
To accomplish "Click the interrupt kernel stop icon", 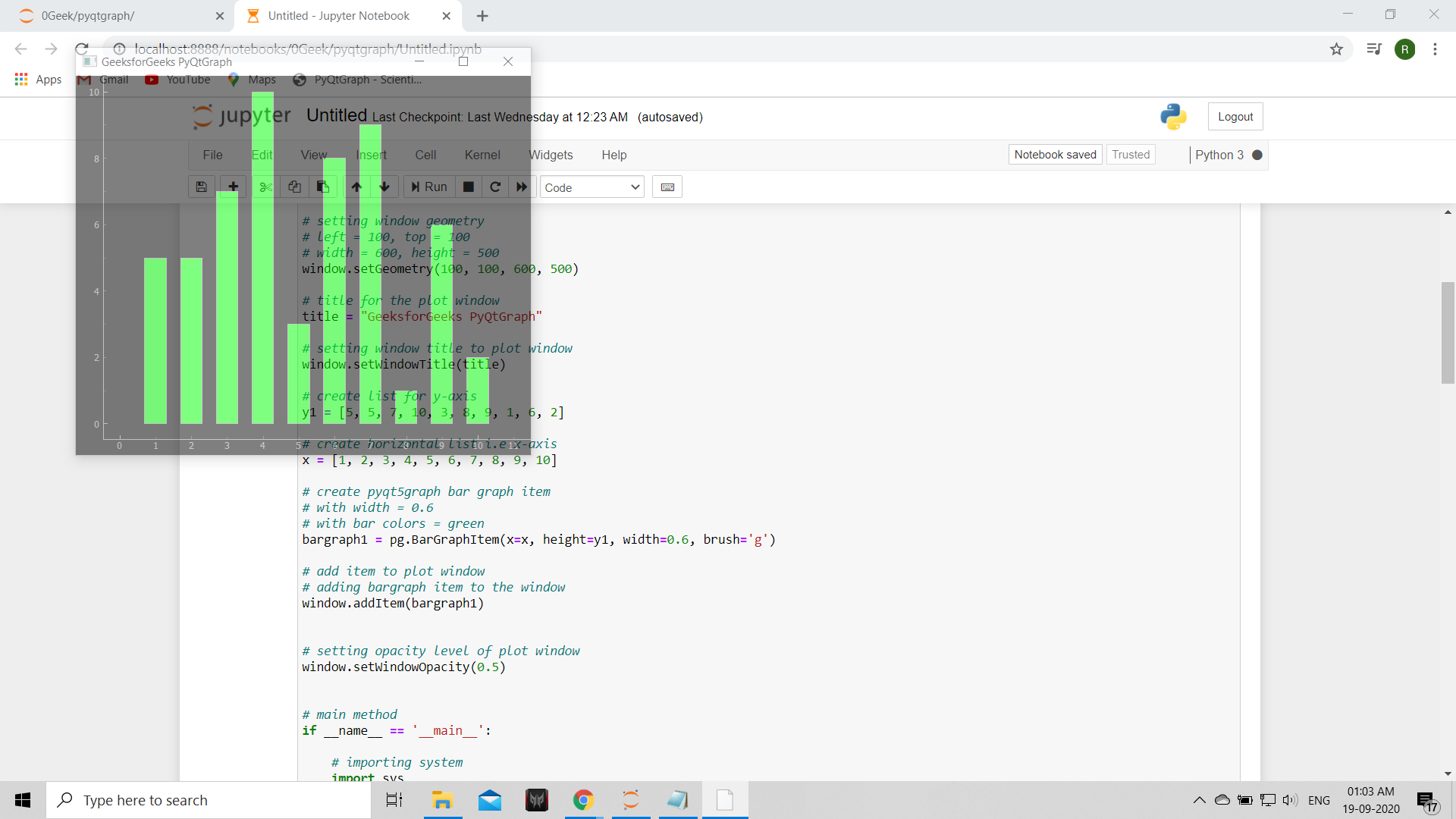I will click(469, 187).
